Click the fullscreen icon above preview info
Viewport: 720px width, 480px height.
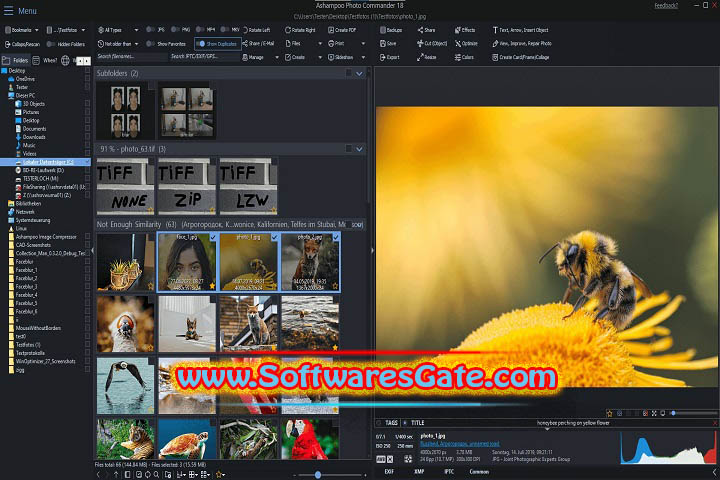(x=654, y=413)
